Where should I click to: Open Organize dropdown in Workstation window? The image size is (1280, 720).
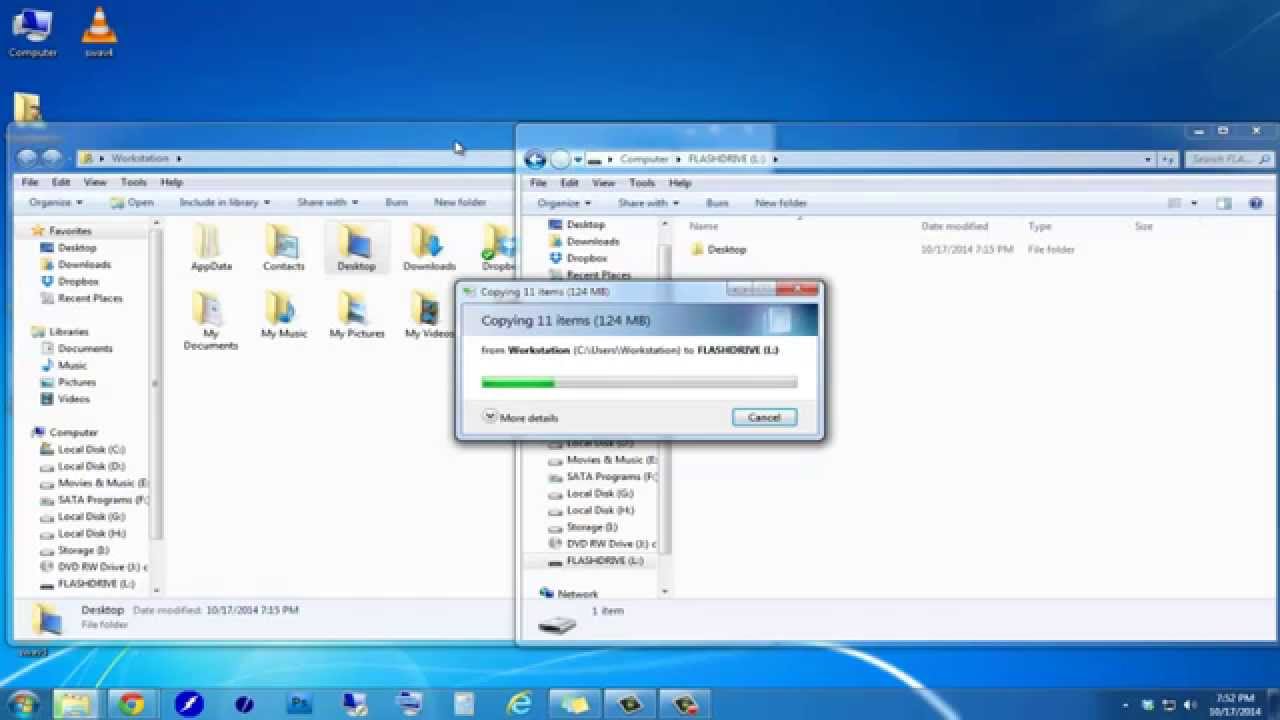pos(55,202)
